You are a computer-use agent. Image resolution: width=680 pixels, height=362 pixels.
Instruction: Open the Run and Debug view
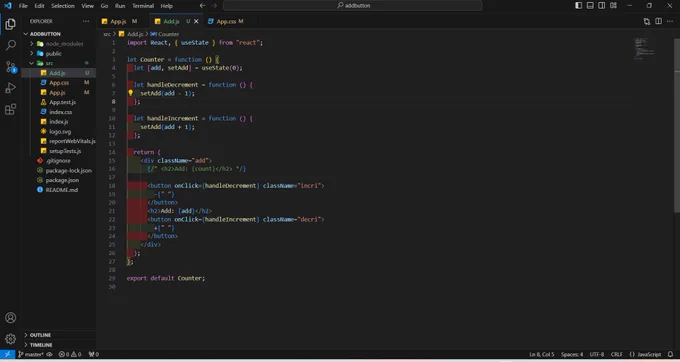tap(10, 88)
